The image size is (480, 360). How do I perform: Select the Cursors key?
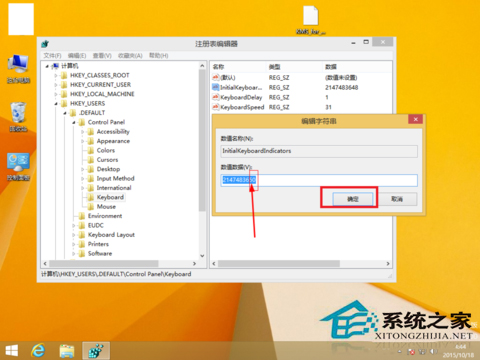pyautogui.click(x=107, y=160)
